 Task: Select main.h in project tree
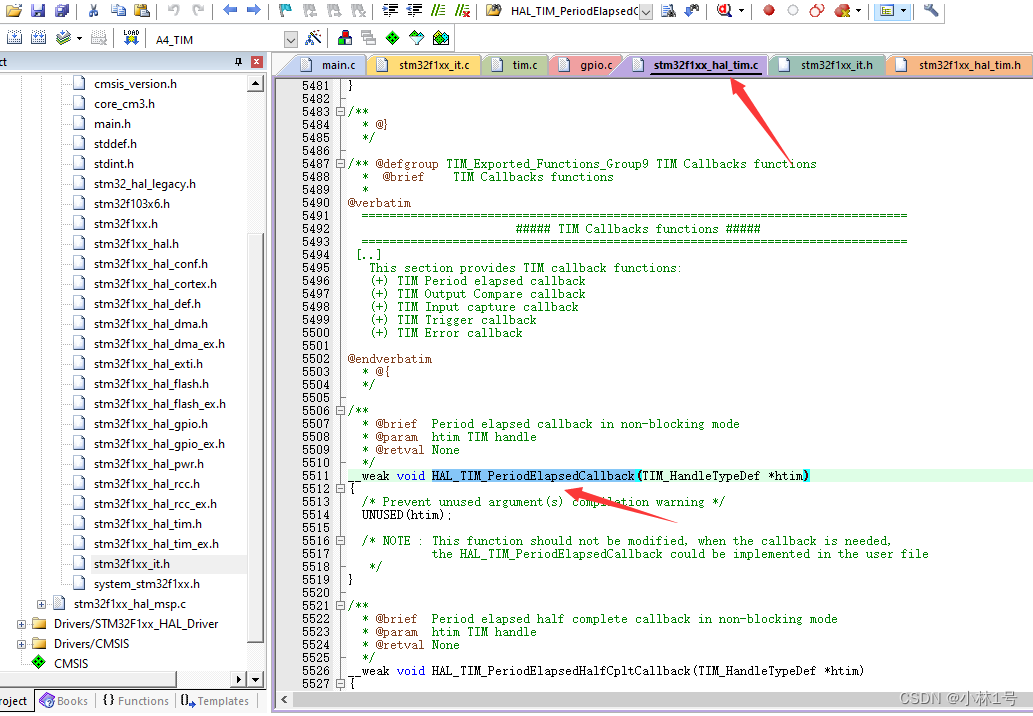point(112,124)
